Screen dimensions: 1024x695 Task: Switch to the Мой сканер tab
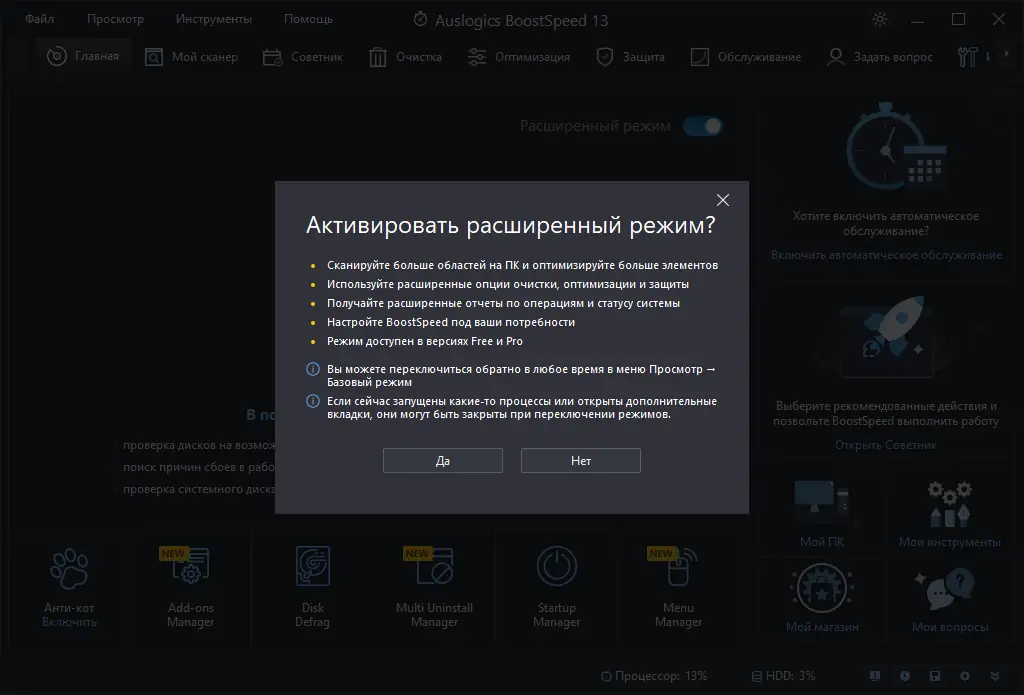[191, 57]
